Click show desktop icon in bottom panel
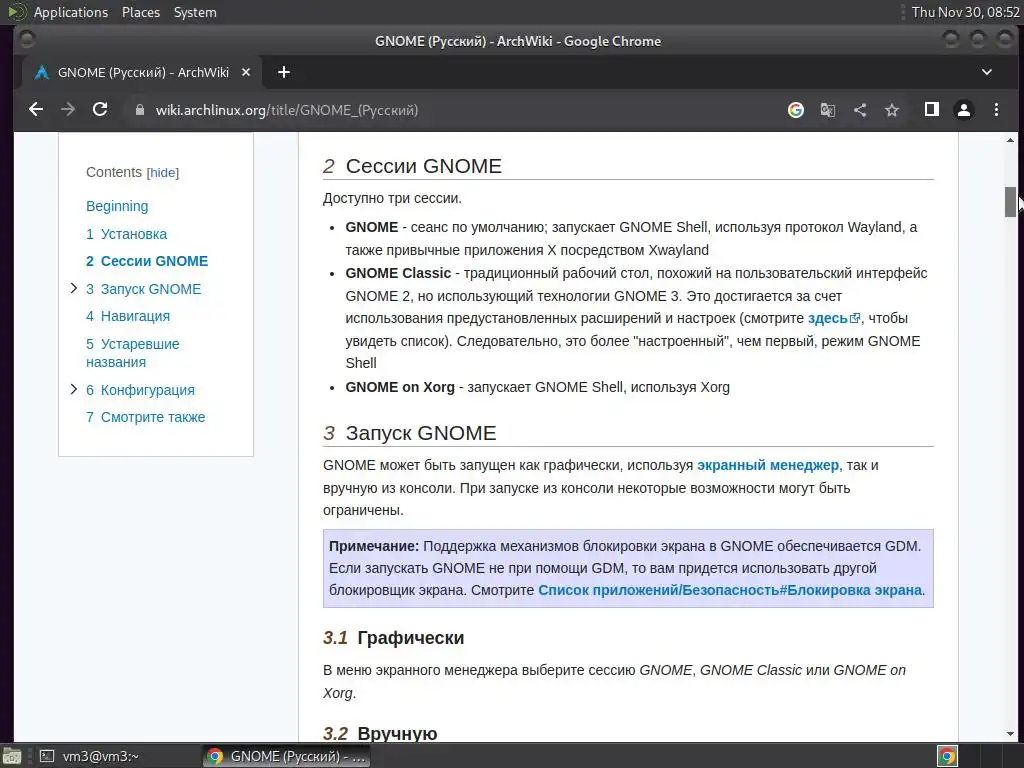Viewport: 1024px width, 768px height. coord(11,756)
